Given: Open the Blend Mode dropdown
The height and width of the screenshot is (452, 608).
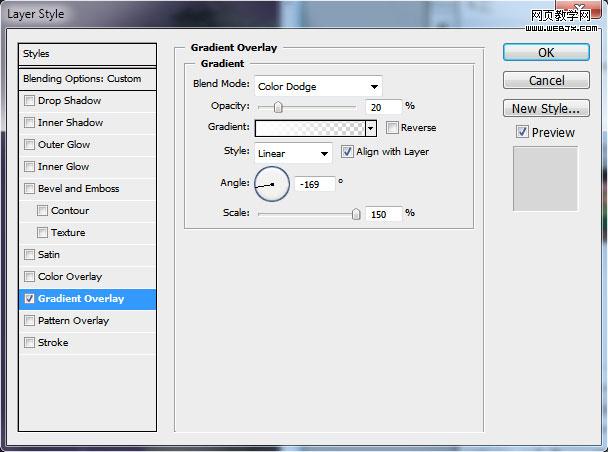Looking at the screenshot, I should pyautogui.click(x=318, y=86).
